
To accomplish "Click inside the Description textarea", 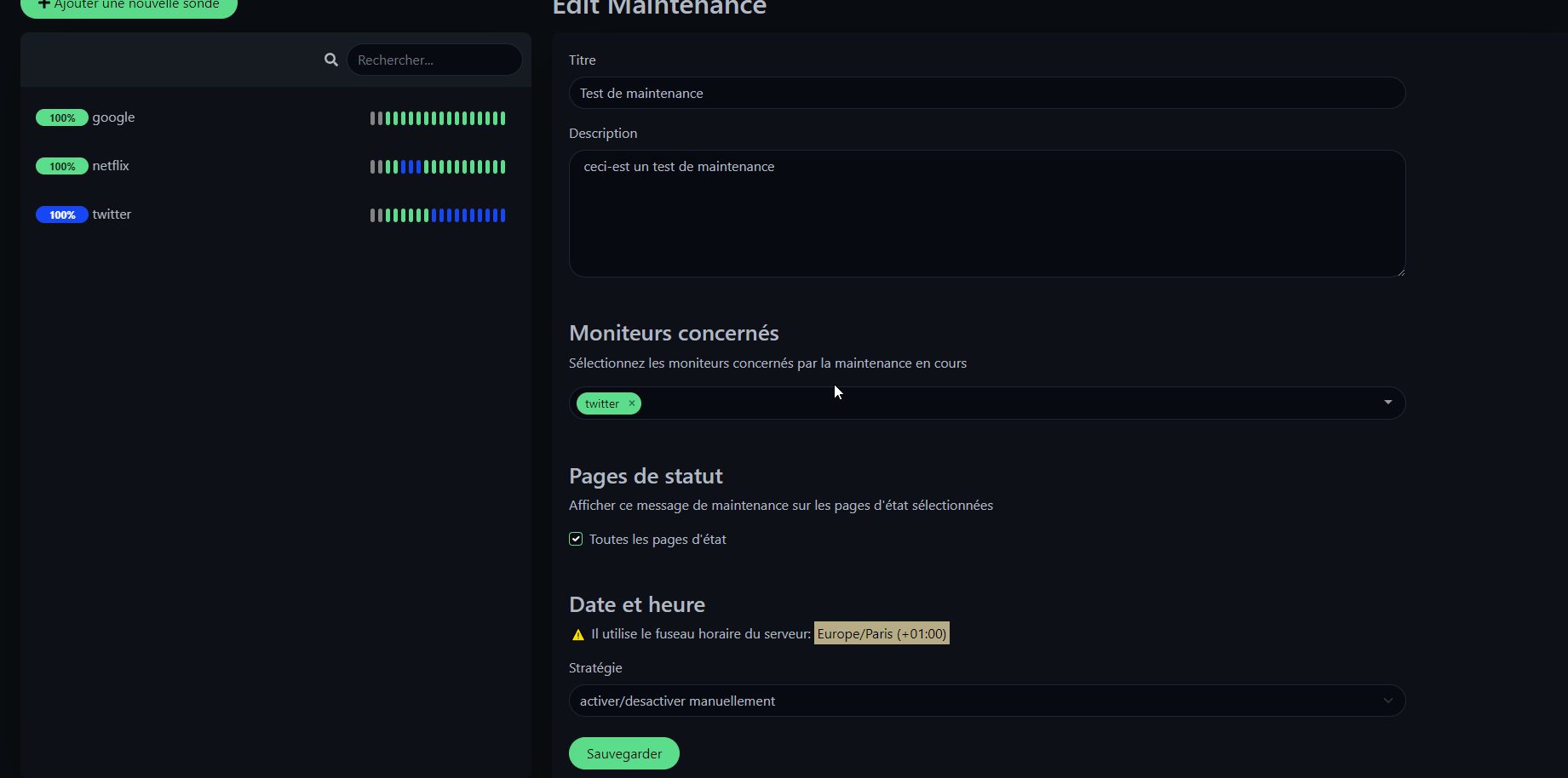I will pos(987,214).
